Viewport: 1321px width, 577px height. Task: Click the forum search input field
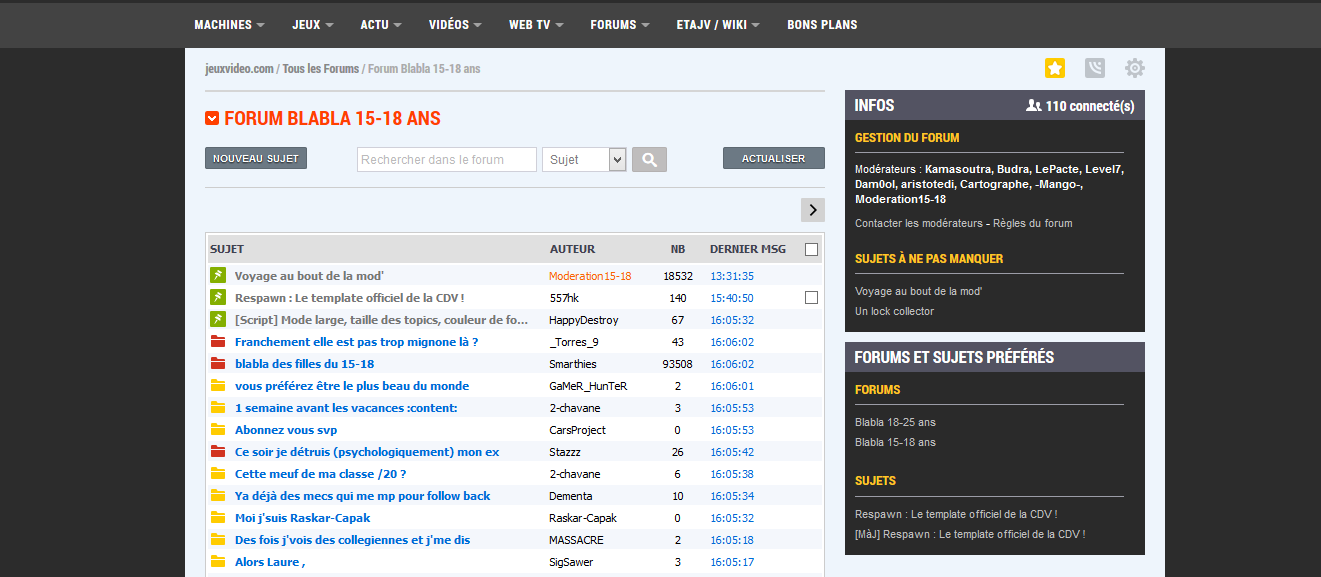(447, 159)
